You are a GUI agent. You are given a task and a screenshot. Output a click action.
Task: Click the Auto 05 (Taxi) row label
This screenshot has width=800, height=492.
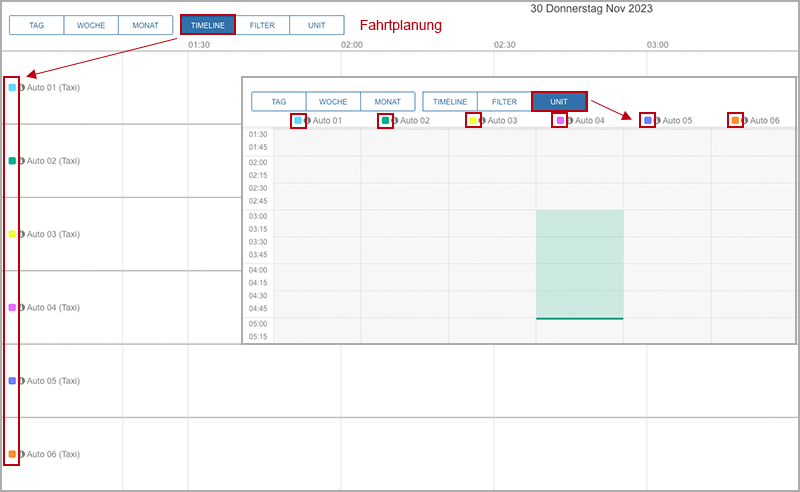[x=53, y=381]
